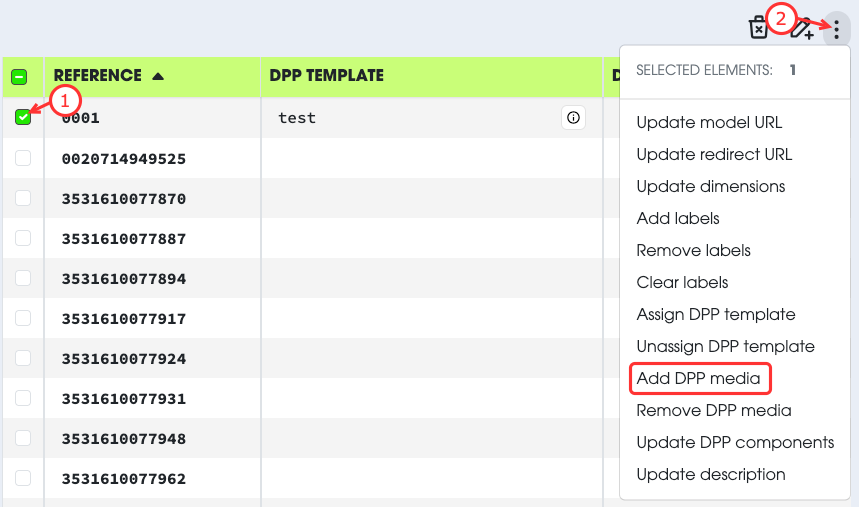The height and width of the screenshot is (508, 859).
Task: Click the info icon next to test
Action: 573,118
